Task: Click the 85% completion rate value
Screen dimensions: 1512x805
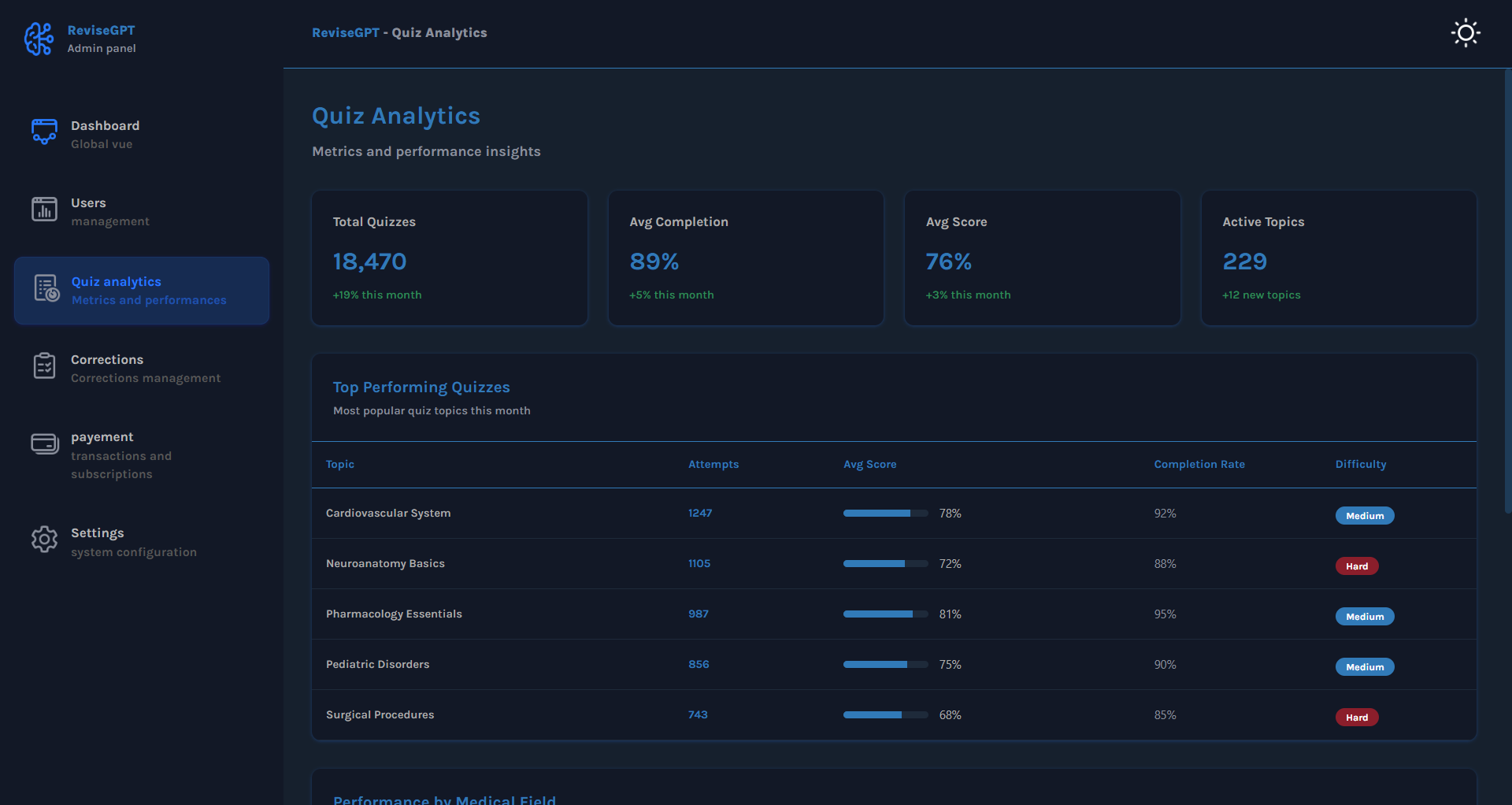Action: pos(1165,715)
